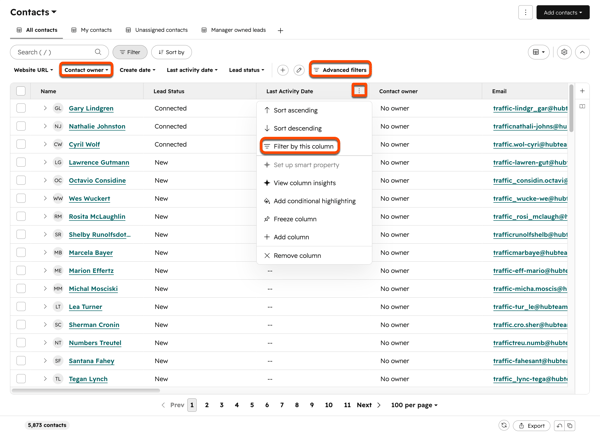
Task: Open the Contacts title dropdown
Action: tap(33, 12)
